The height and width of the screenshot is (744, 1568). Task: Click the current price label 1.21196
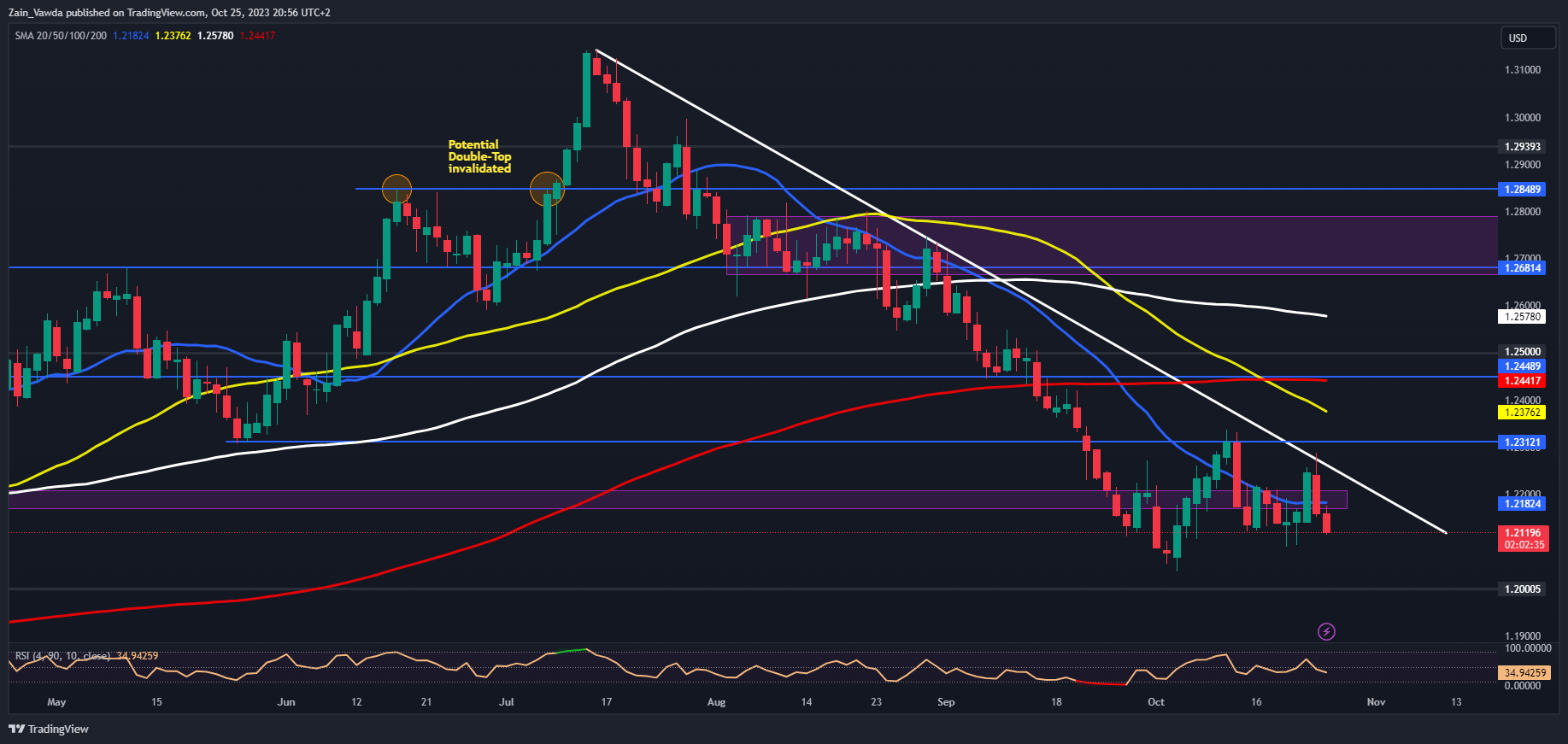pyautogui.click(x=1523, y=533)
